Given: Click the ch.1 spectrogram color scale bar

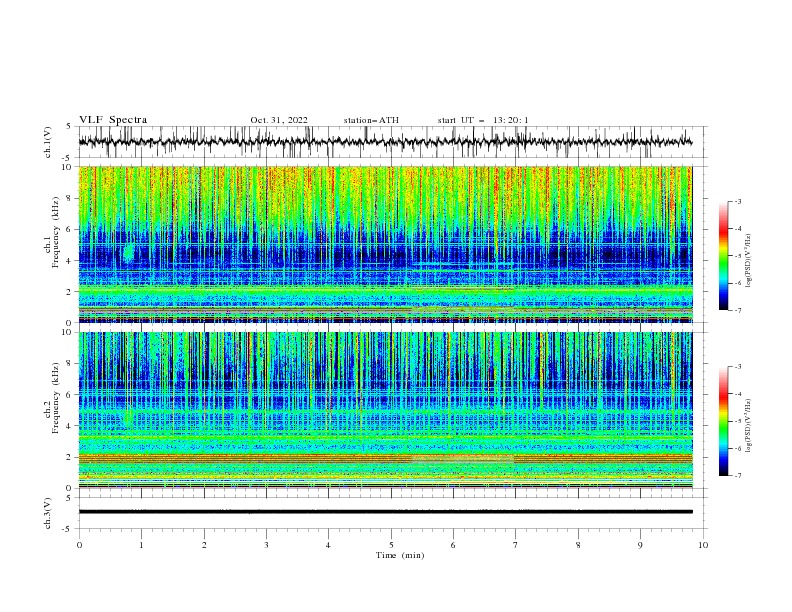Looking at the screenshot, I should coord(724,256).
